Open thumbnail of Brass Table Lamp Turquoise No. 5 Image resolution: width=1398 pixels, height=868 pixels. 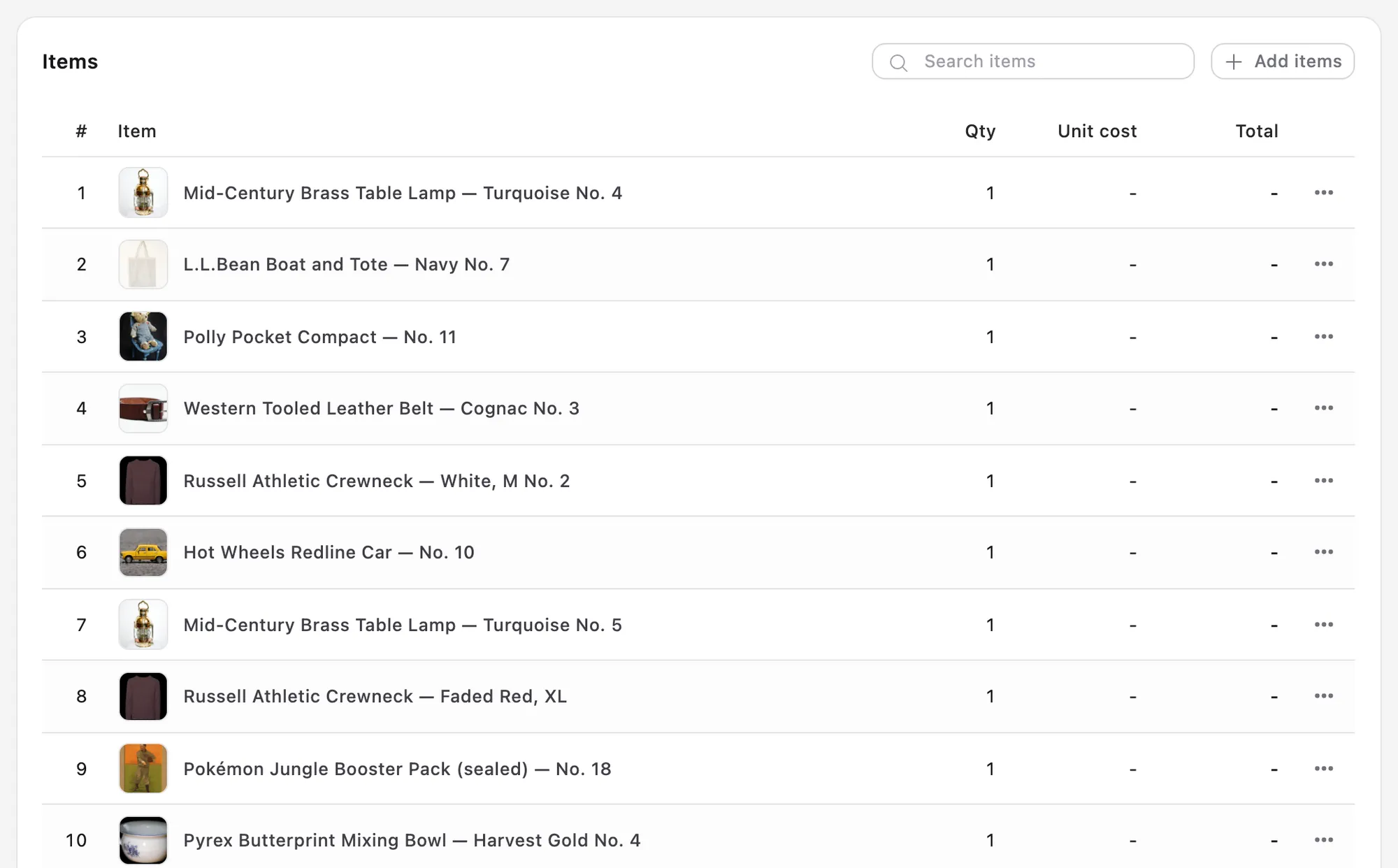click(x=143, y=624)
